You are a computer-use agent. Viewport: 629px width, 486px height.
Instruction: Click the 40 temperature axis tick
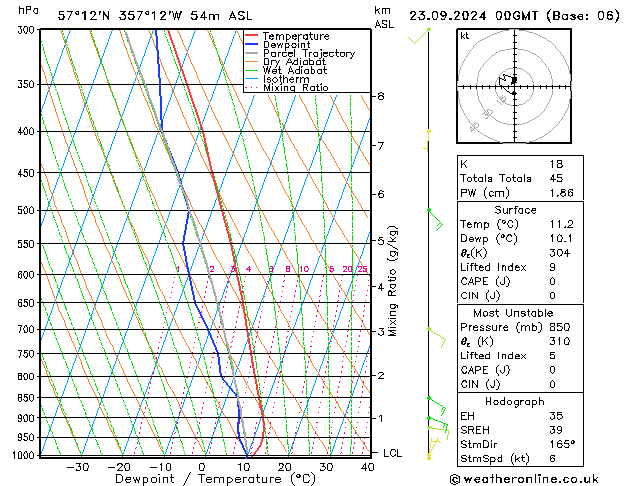[x=367, y=467]
